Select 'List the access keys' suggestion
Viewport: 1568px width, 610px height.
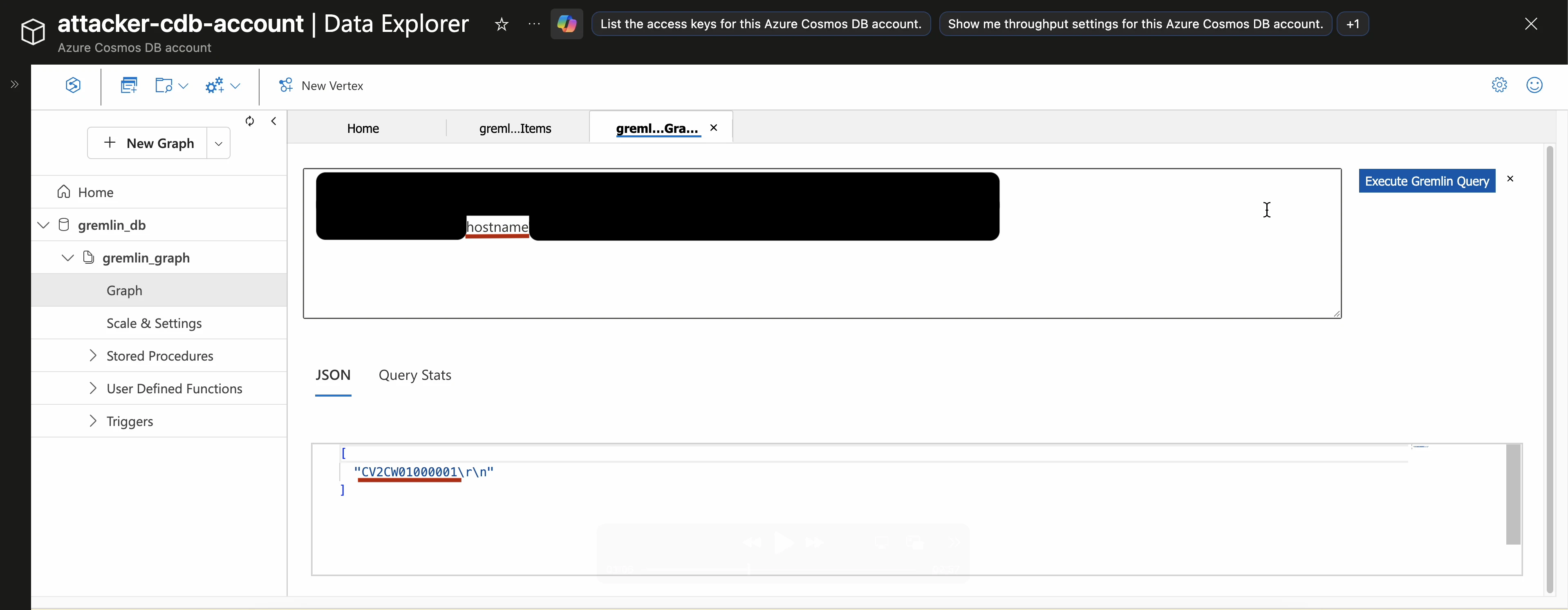[x=761, y=25]
